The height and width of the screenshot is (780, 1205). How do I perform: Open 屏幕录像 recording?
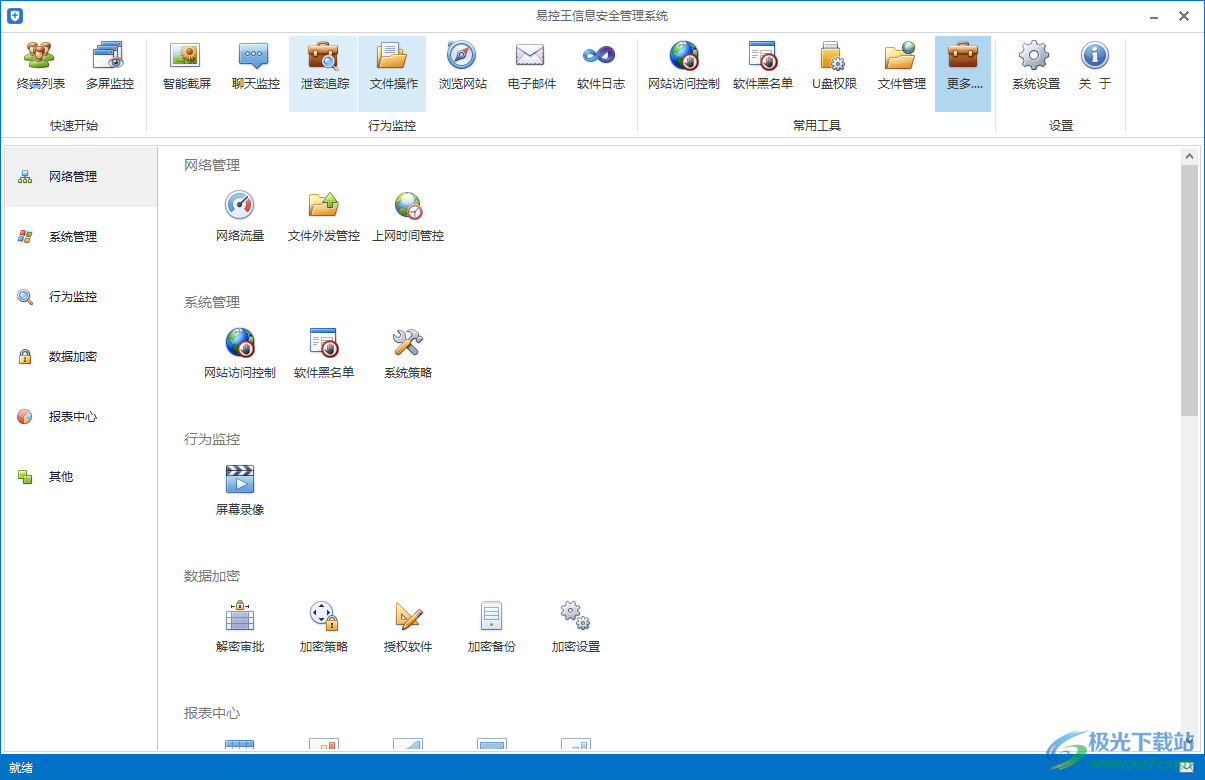[x=240, y=490]
